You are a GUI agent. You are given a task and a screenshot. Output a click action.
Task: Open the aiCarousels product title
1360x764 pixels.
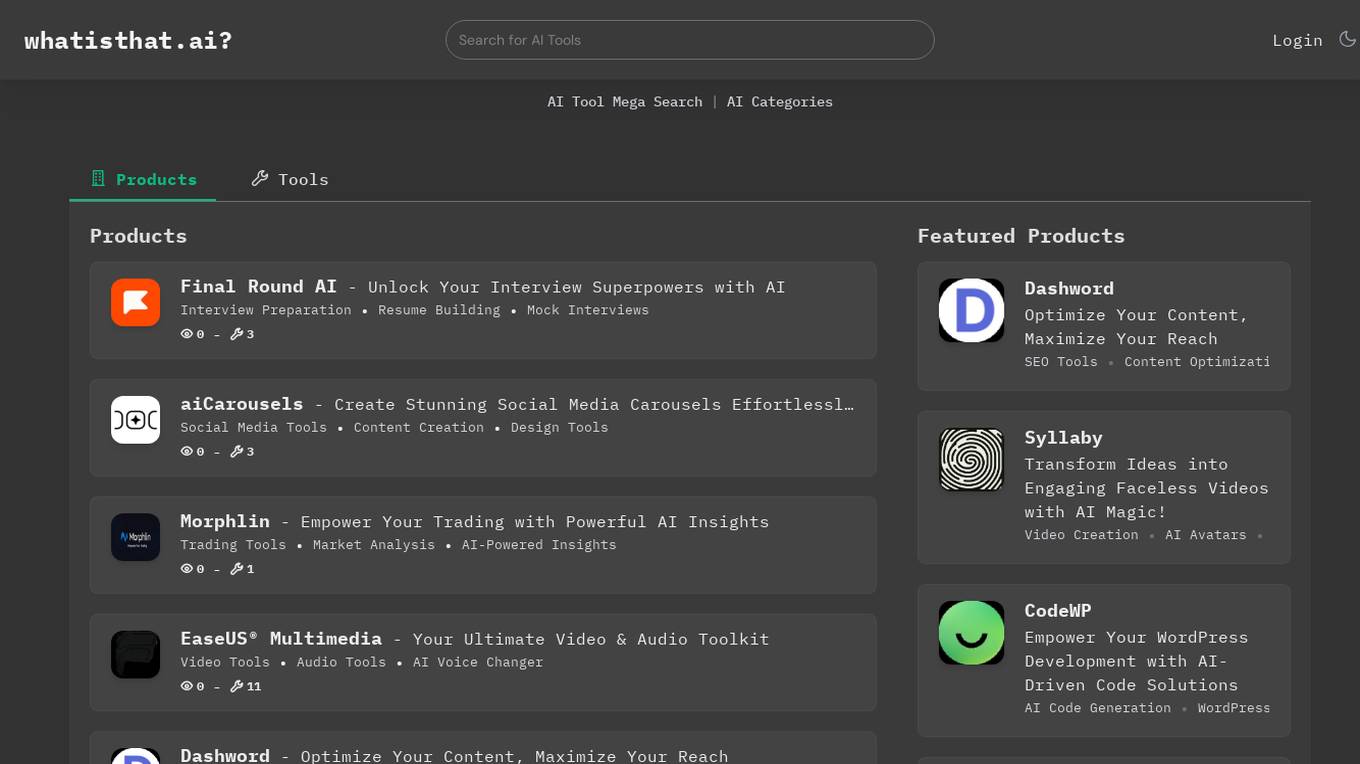point(241,404)
